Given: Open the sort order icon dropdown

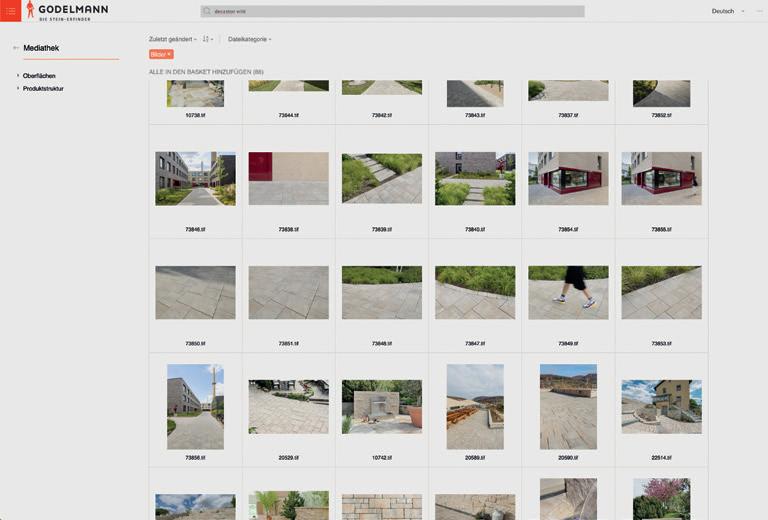Looking at the screenshot, I should pos(208,39).
